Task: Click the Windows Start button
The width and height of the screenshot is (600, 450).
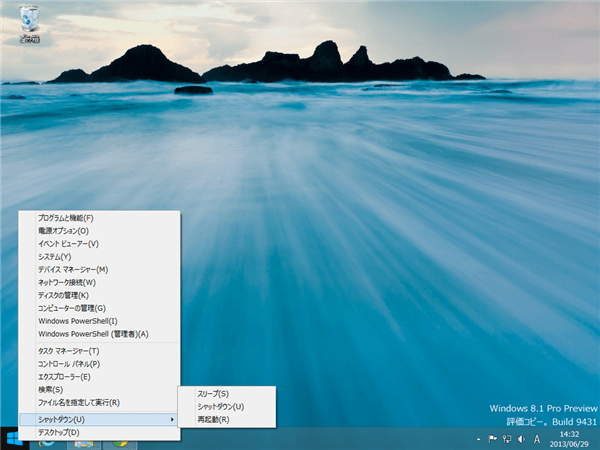Action: 14,439
